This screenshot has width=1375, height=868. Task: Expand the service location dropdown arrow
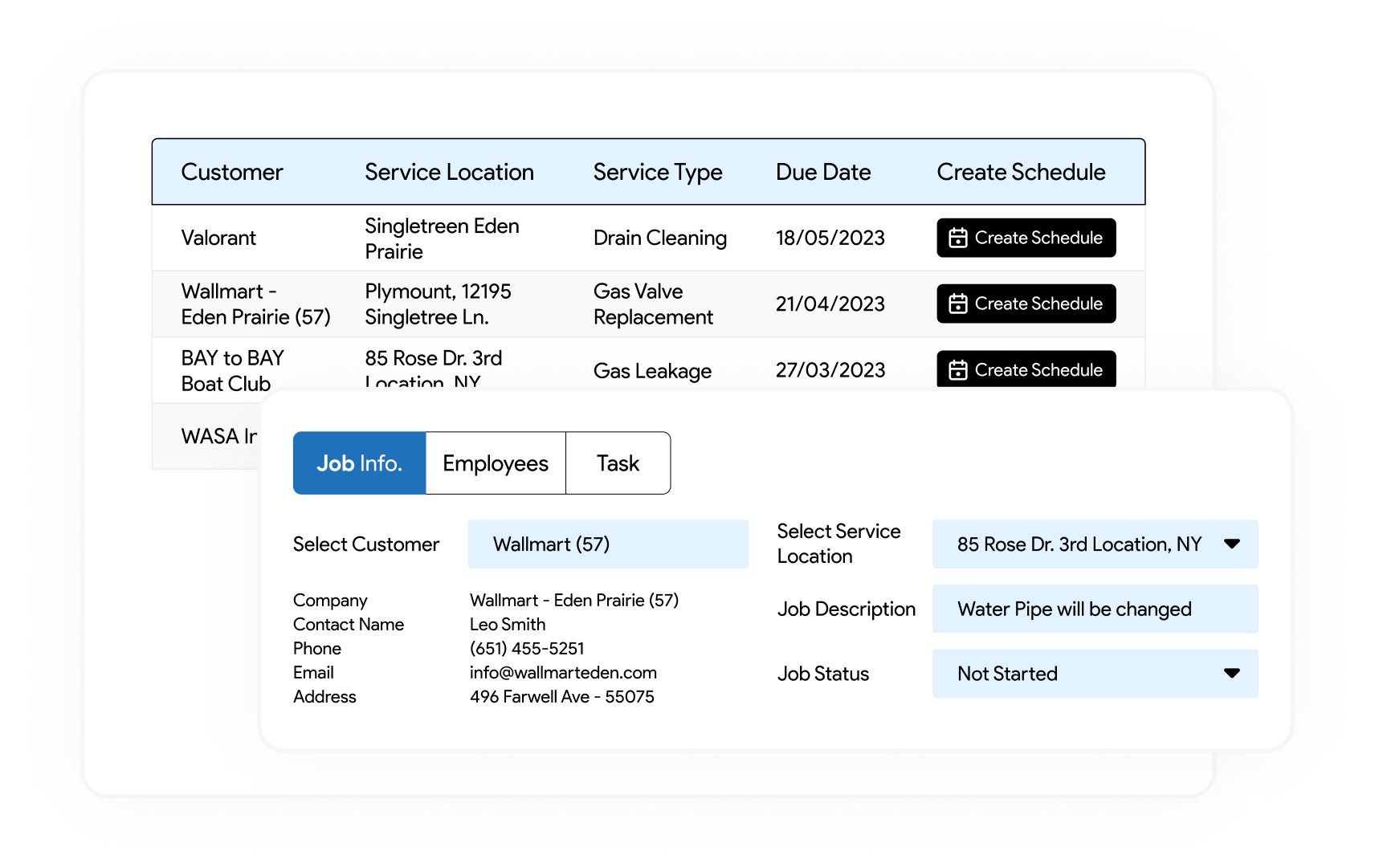1231,544
